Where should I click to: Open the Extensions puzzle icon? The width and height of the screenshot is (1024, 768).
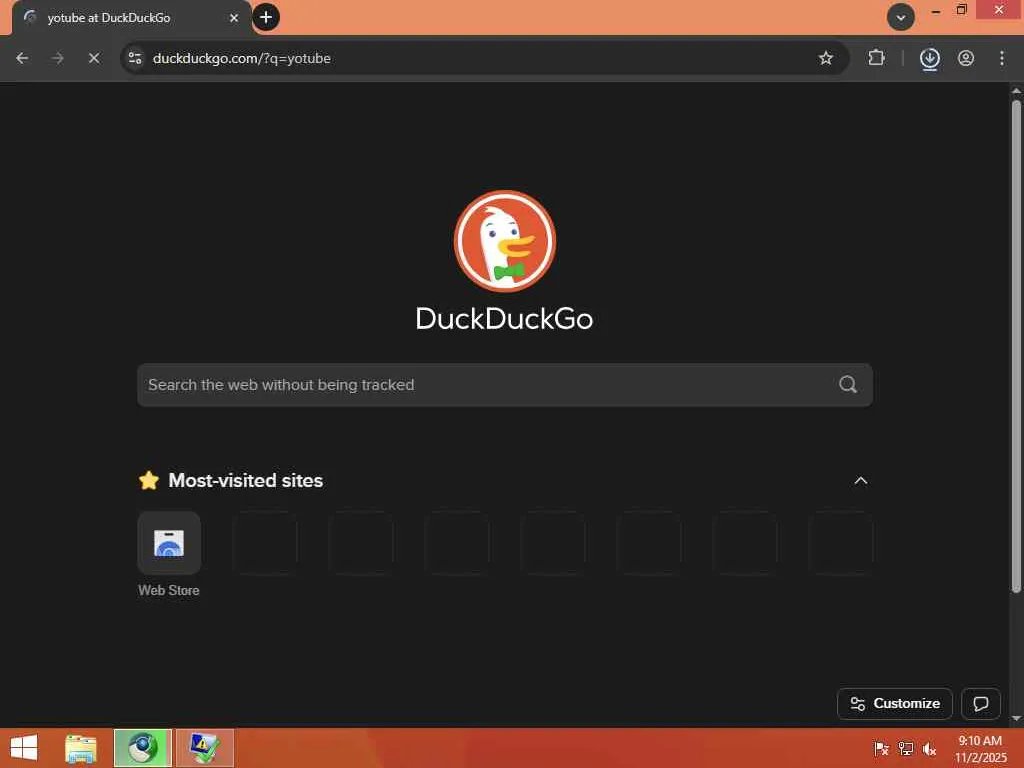(x=876, y=58)
